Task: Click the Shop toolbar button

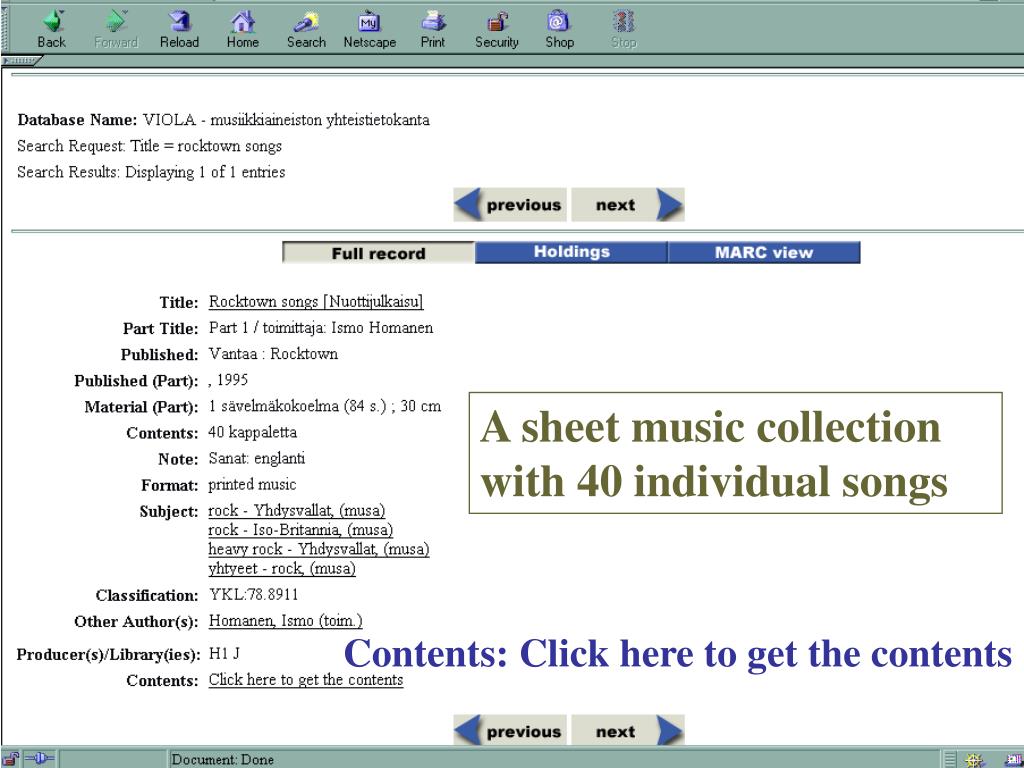Action: [559, 30]
